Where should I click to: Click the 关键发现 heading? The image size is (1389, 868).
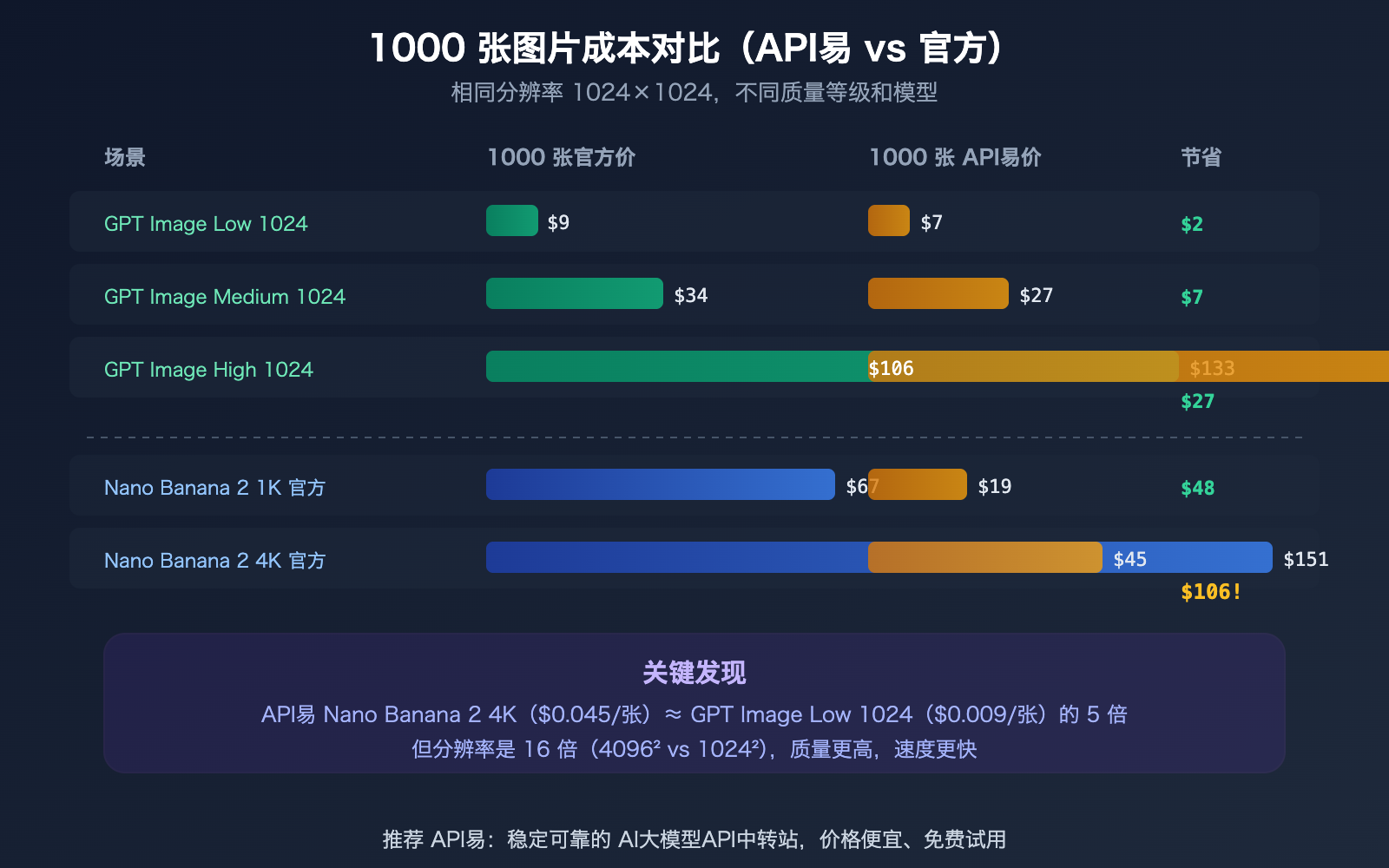(694, 671)
